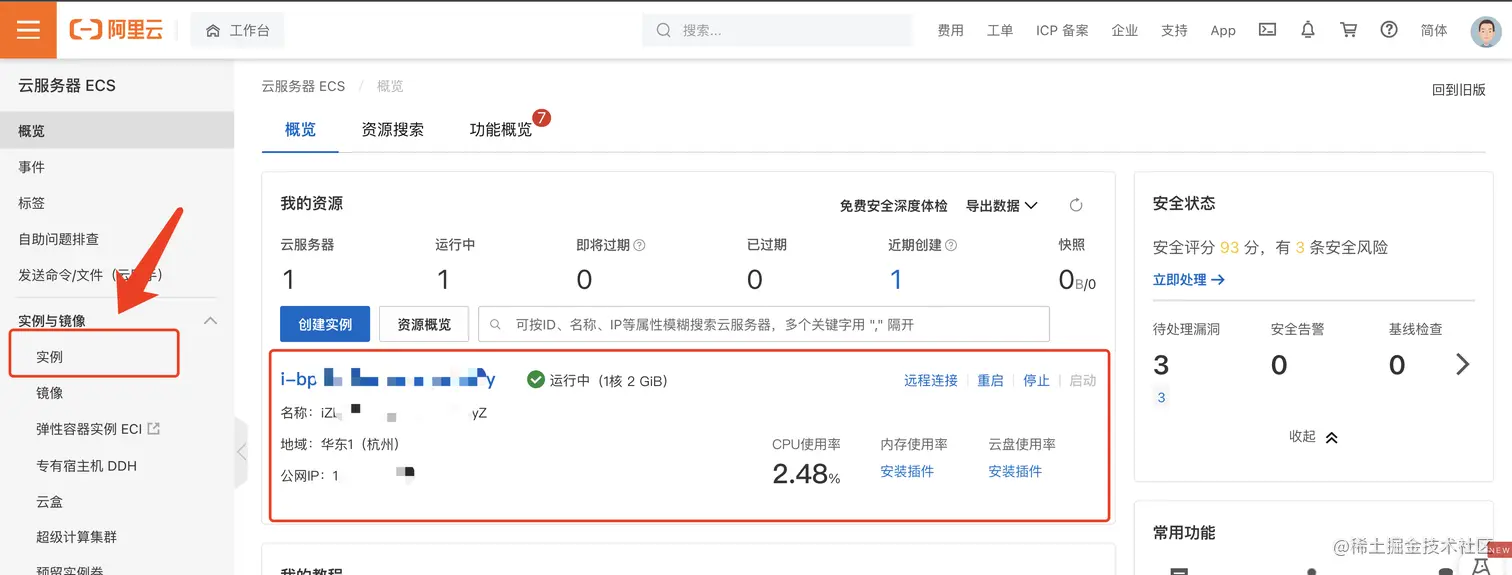The image size is (1512, 575).
Task: Open the help question-mark icon
Action: coord(1389,30)
